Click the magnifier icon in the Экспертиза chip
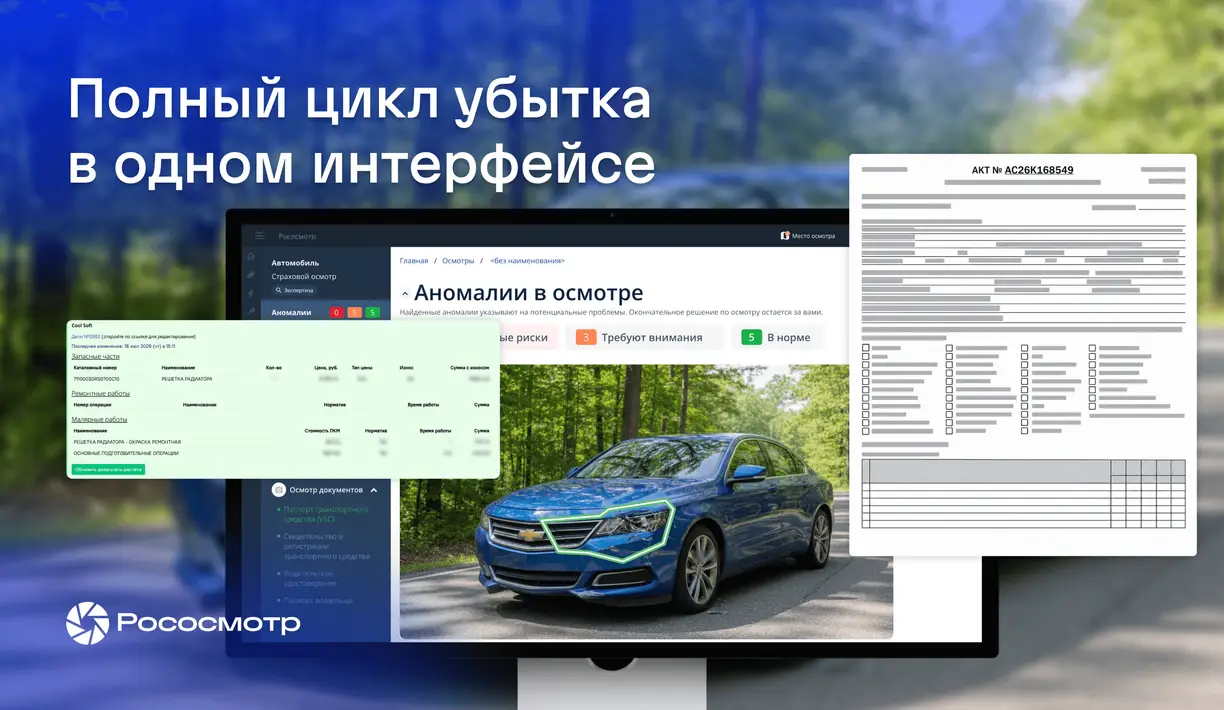 279,290
